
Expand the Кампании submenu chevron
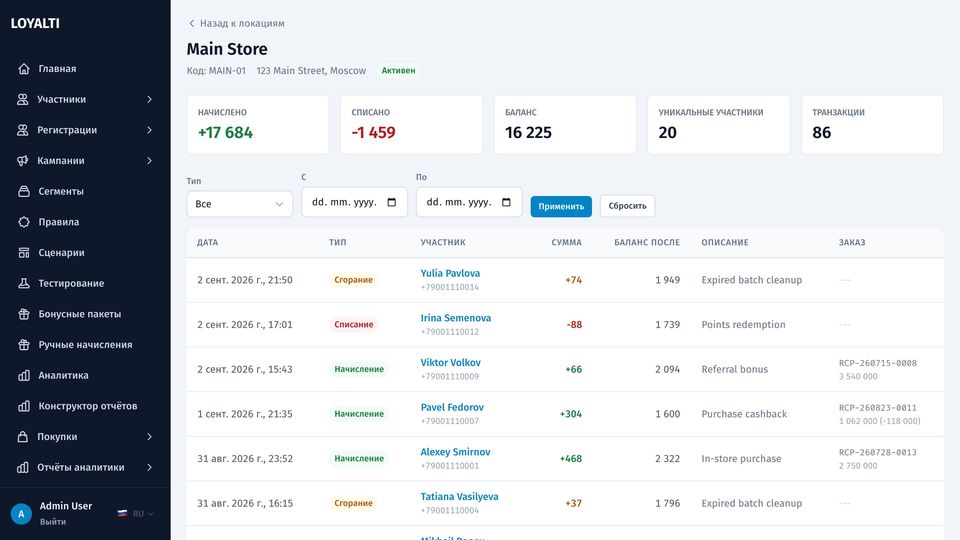(149, 160)
